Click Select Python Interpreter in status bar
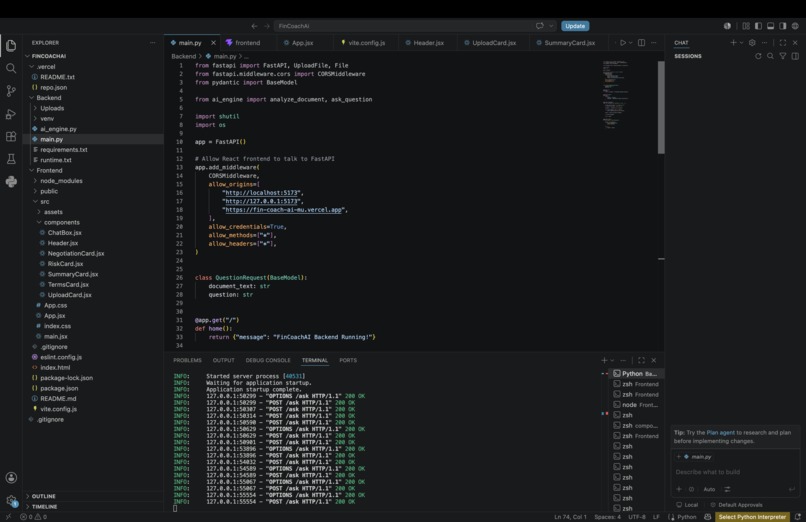 pos(752,517)
